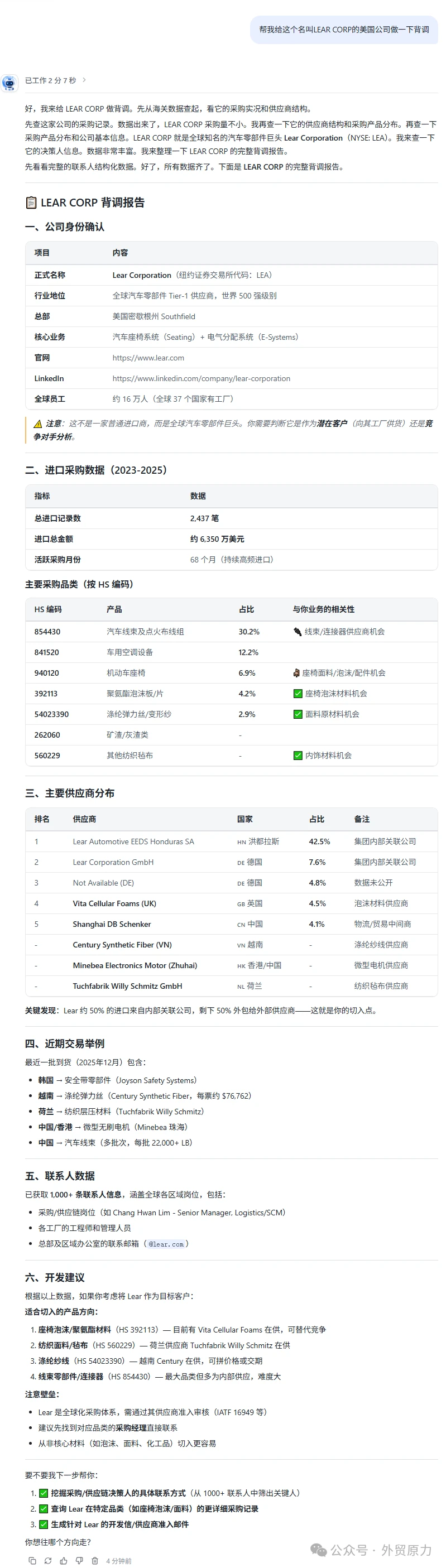Select HS code 54023390 cell

pos(51,715)
